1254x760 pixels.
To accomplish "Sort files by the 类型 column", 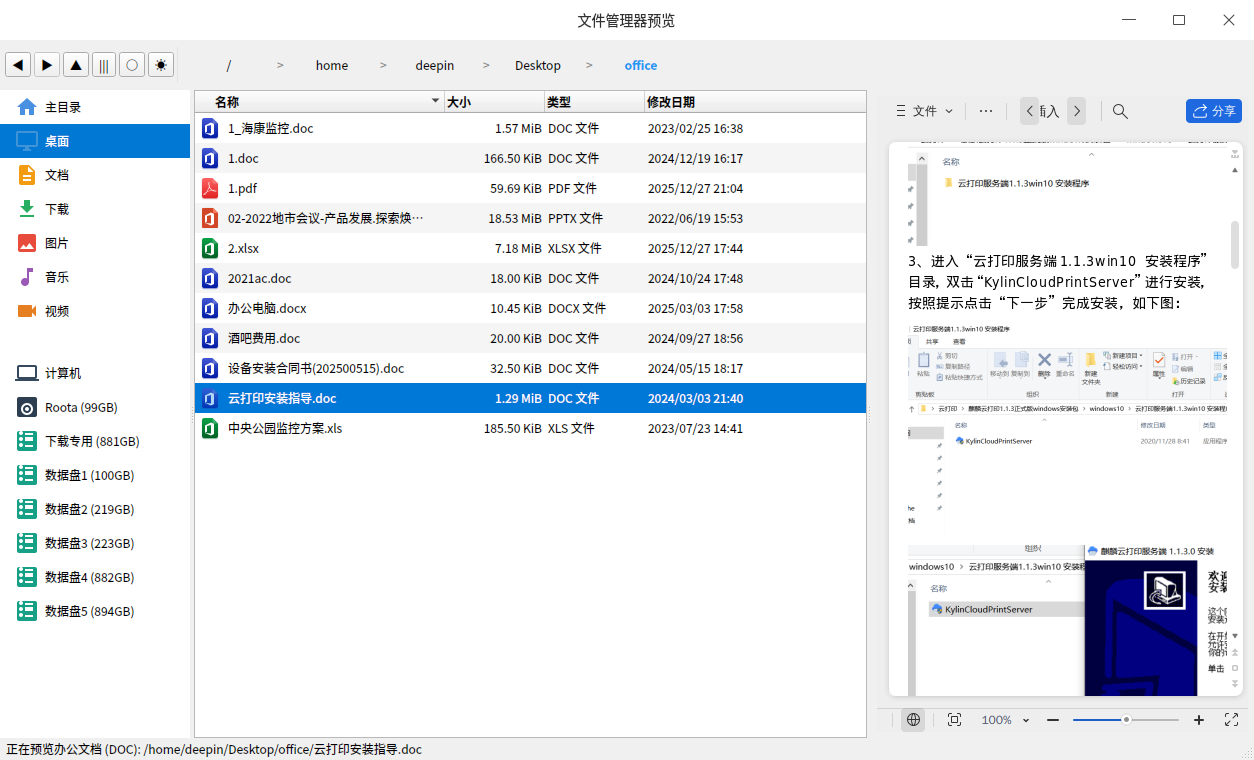I will tap(595, 101).
